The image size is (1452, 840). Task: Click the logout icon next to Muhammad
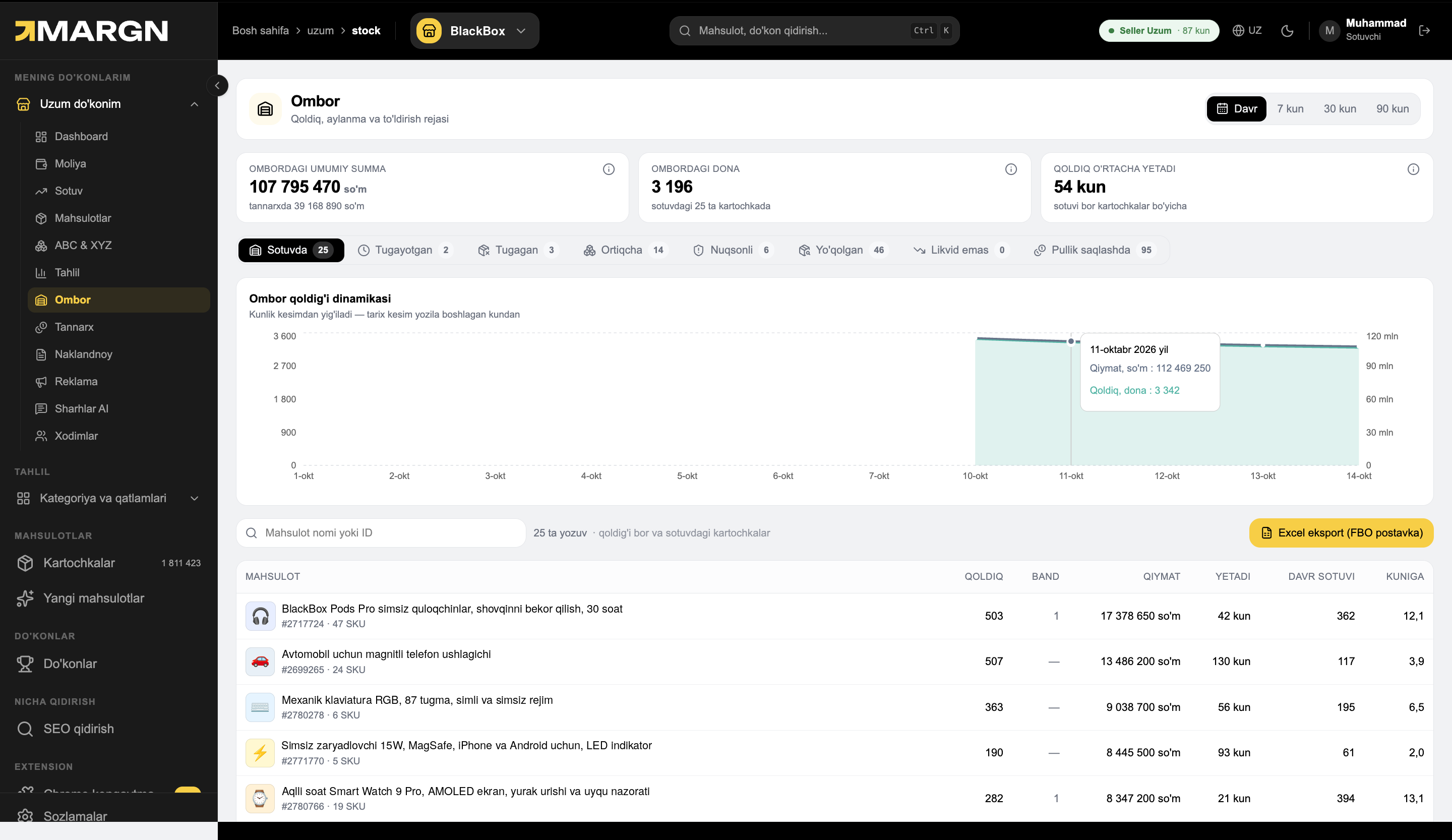click(x=1424, y=31)
